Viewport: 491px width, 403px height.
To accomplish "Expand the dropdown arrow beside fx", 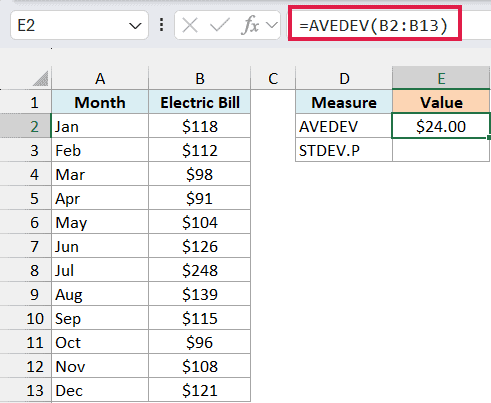I will pyautogui.click(x=272, y=25).
